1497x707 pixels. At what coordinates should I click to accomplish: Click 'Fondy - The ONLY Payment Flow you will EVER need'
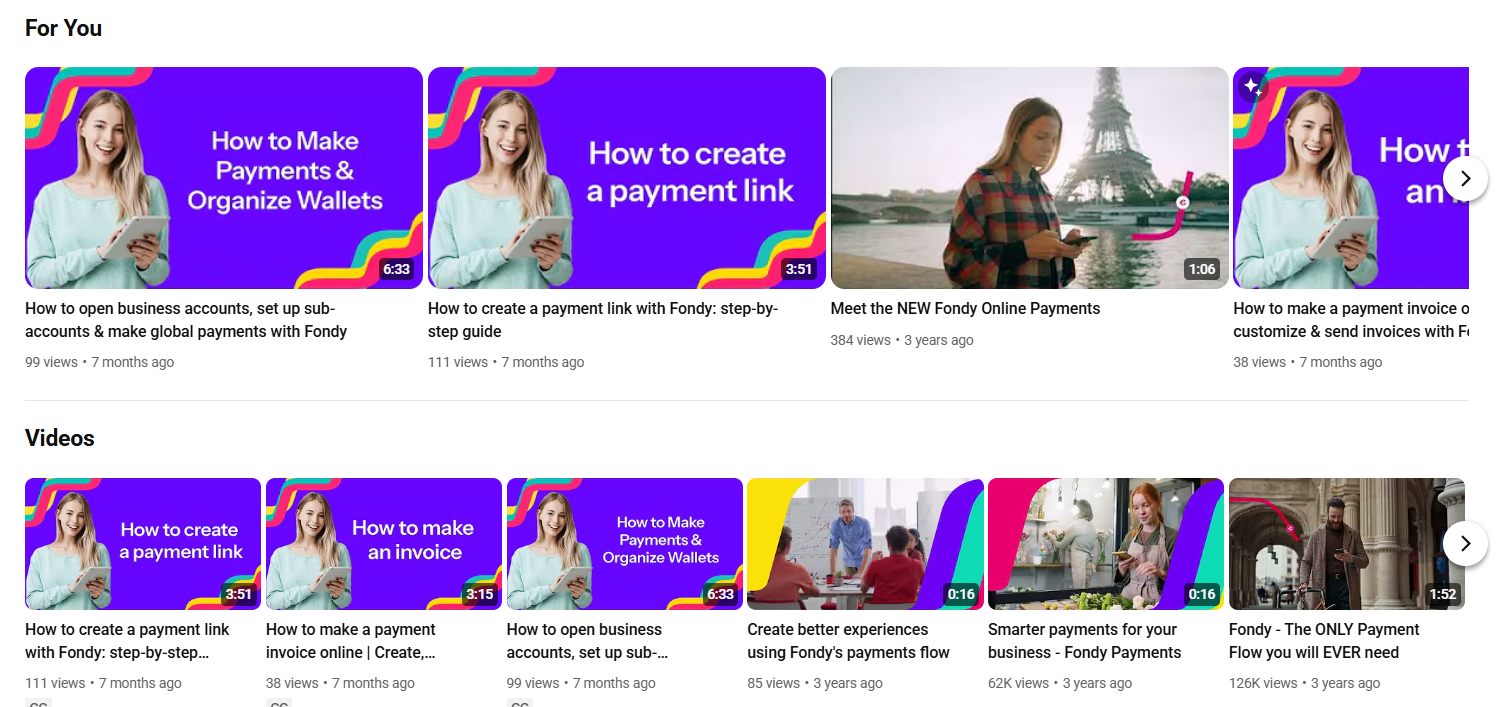click(x=1323, y=641)
